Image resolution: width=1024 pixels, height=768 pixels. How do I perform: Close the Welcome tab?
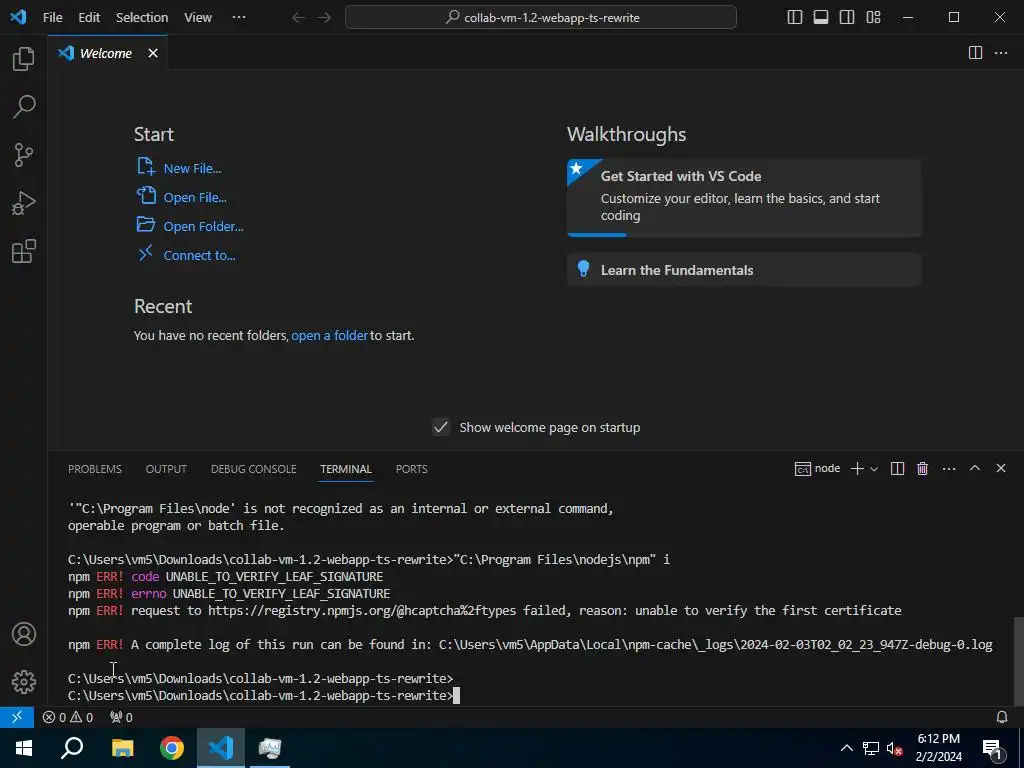pyautogui.click(x=153, y=53)
